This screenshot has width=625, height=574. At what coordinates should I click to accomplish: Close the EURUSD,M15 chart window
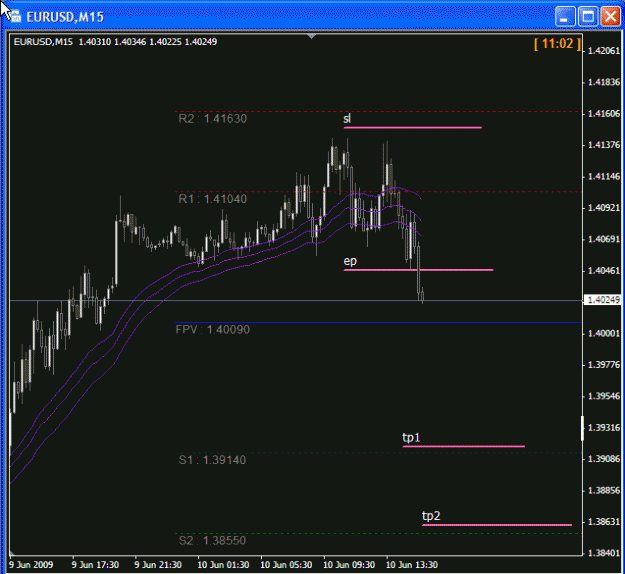click(x=611, y=17)
